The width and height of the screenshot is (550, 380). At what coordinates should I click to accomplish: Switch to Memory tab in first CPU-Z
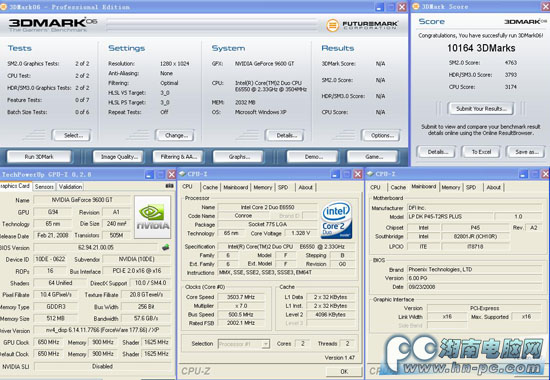[262, 187]
